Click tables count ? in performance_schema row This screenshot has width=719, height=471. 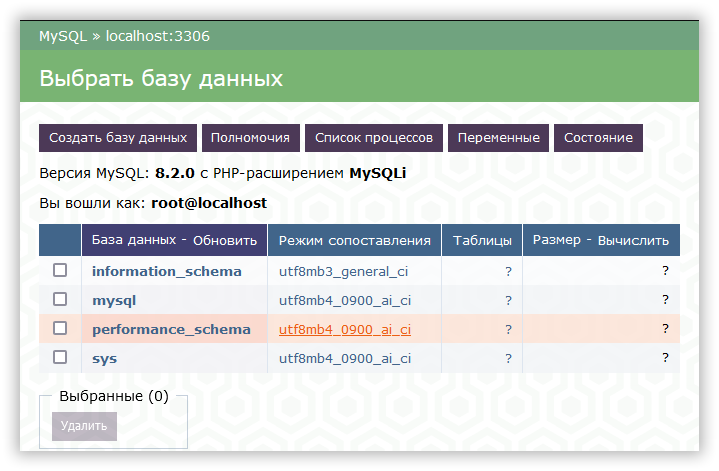(x=508, y=329)
